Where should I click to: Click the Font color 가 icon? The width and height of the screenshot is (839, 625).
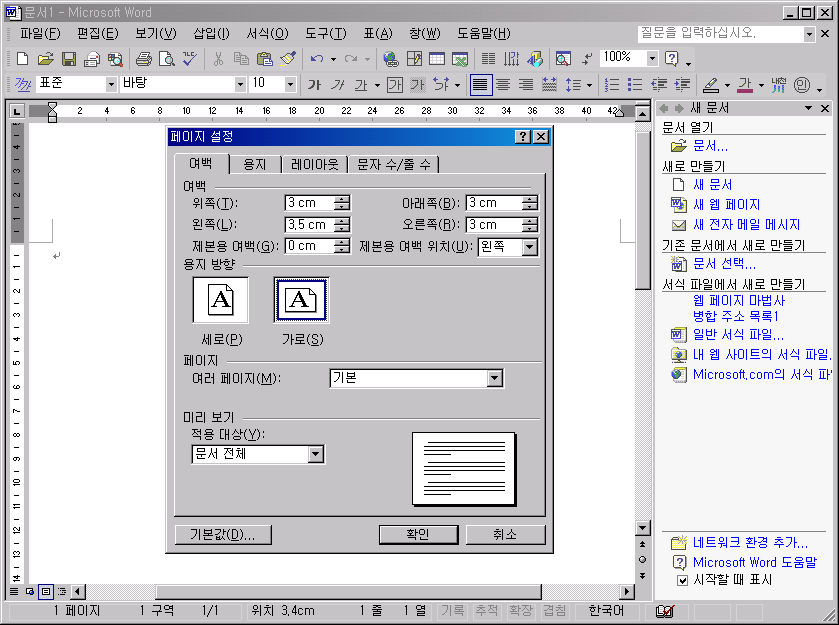745,85
